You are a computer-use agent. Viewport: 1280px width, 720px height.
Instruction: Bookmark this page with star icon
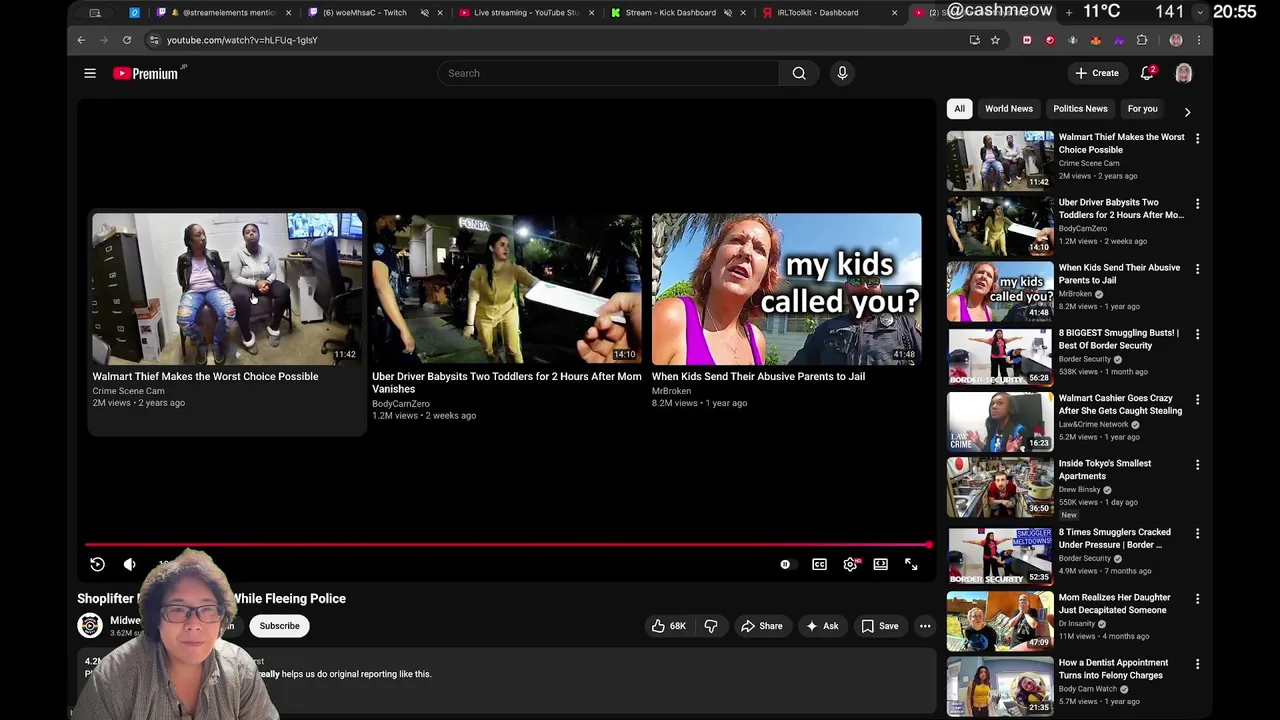click(x=995, y=40)
